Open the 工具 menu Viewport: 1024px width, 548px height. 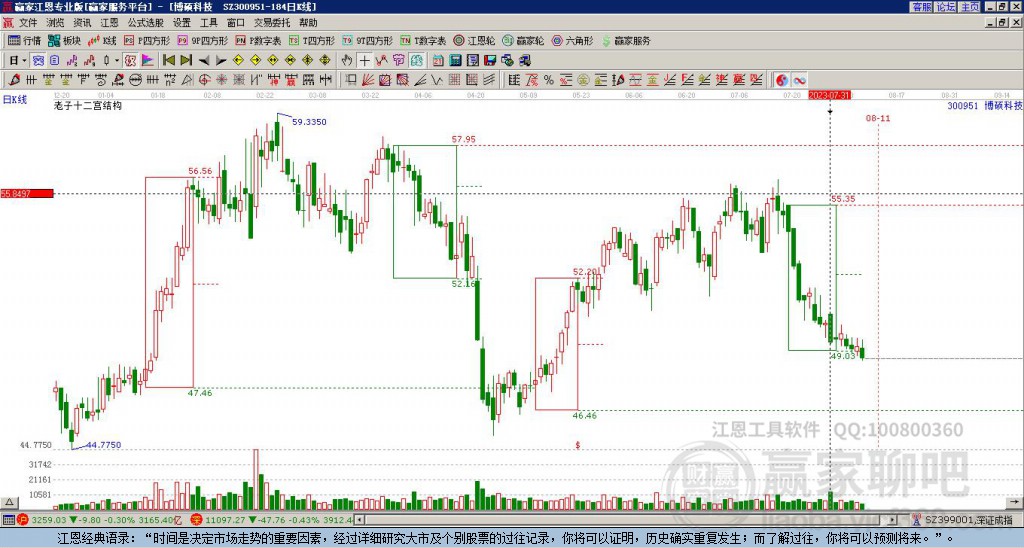point(208,23)
